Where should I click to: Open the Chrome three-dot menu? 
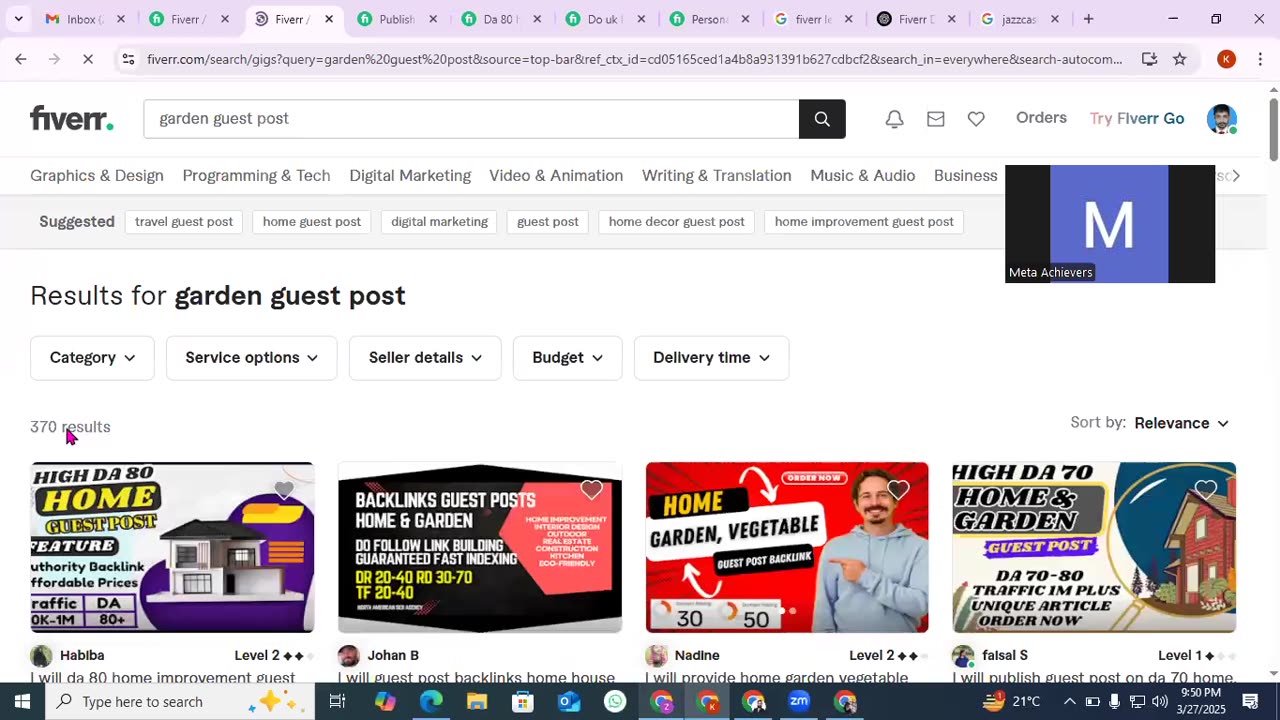point(1260,60)
